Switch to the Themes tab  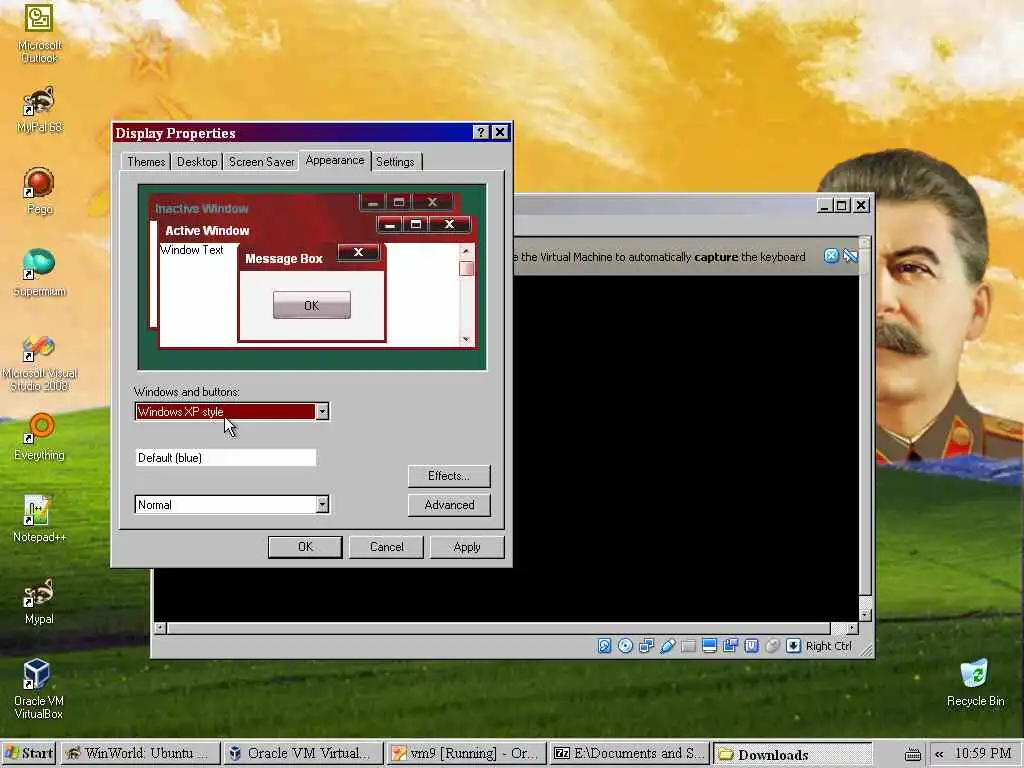coord(146,162)
